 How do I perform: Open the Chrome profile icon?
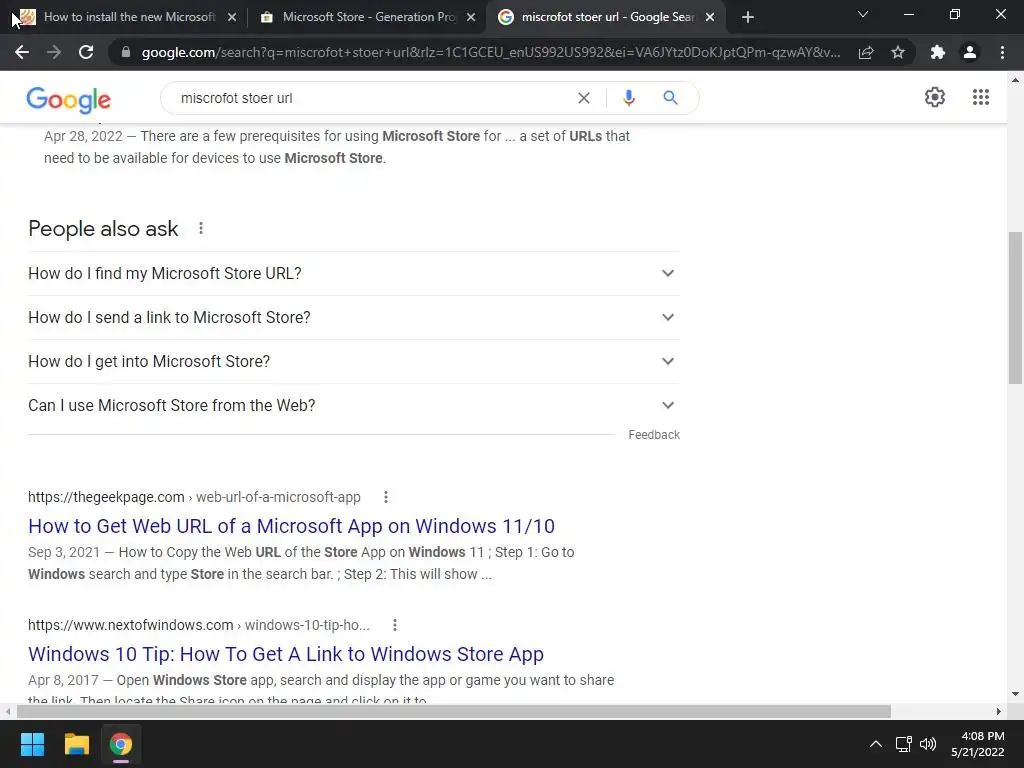(970, 52)
